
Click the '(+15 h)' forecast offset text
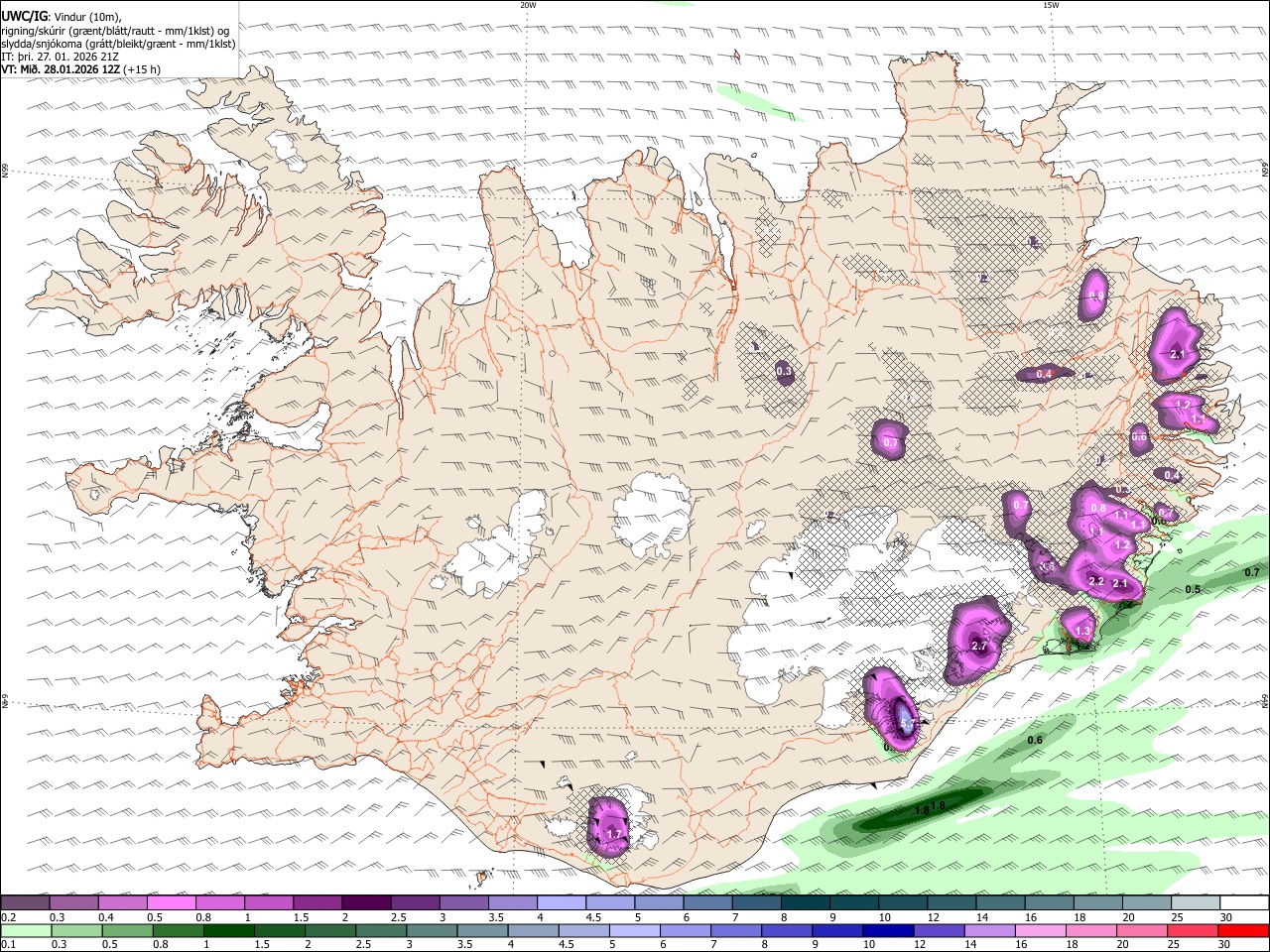pos(142,69)
